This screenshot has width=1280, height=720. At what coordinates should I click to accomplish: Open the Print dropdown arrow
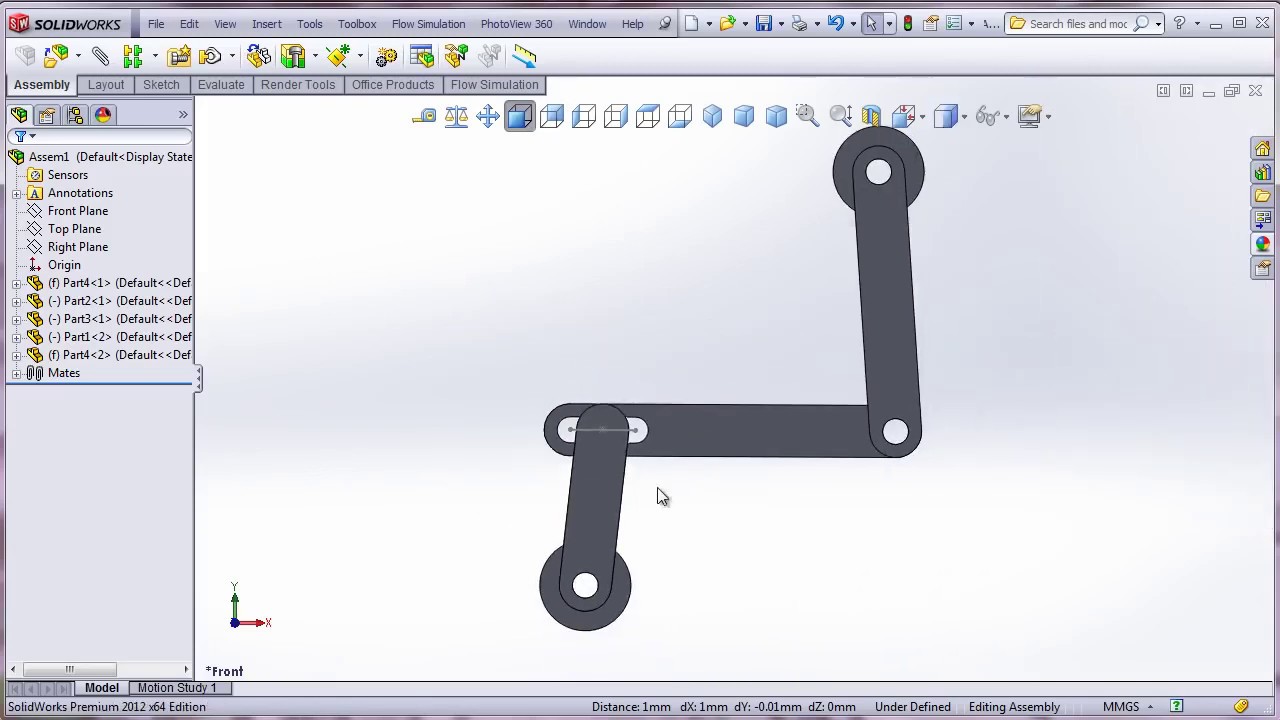point(817,24)
